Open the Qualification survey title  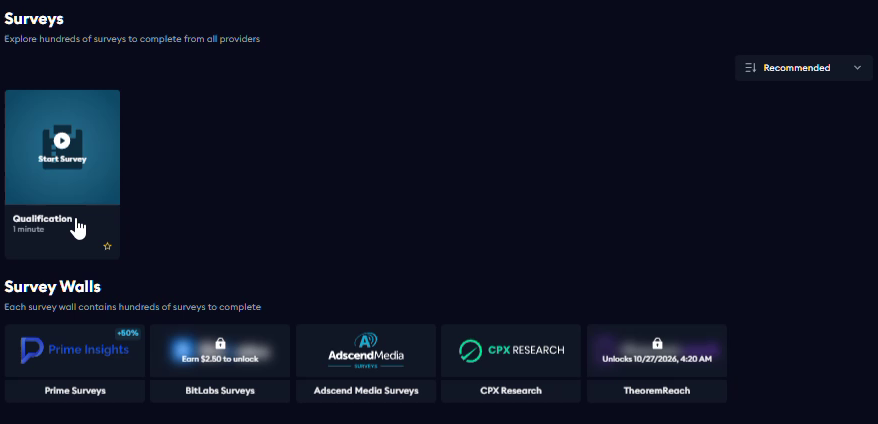43,219
